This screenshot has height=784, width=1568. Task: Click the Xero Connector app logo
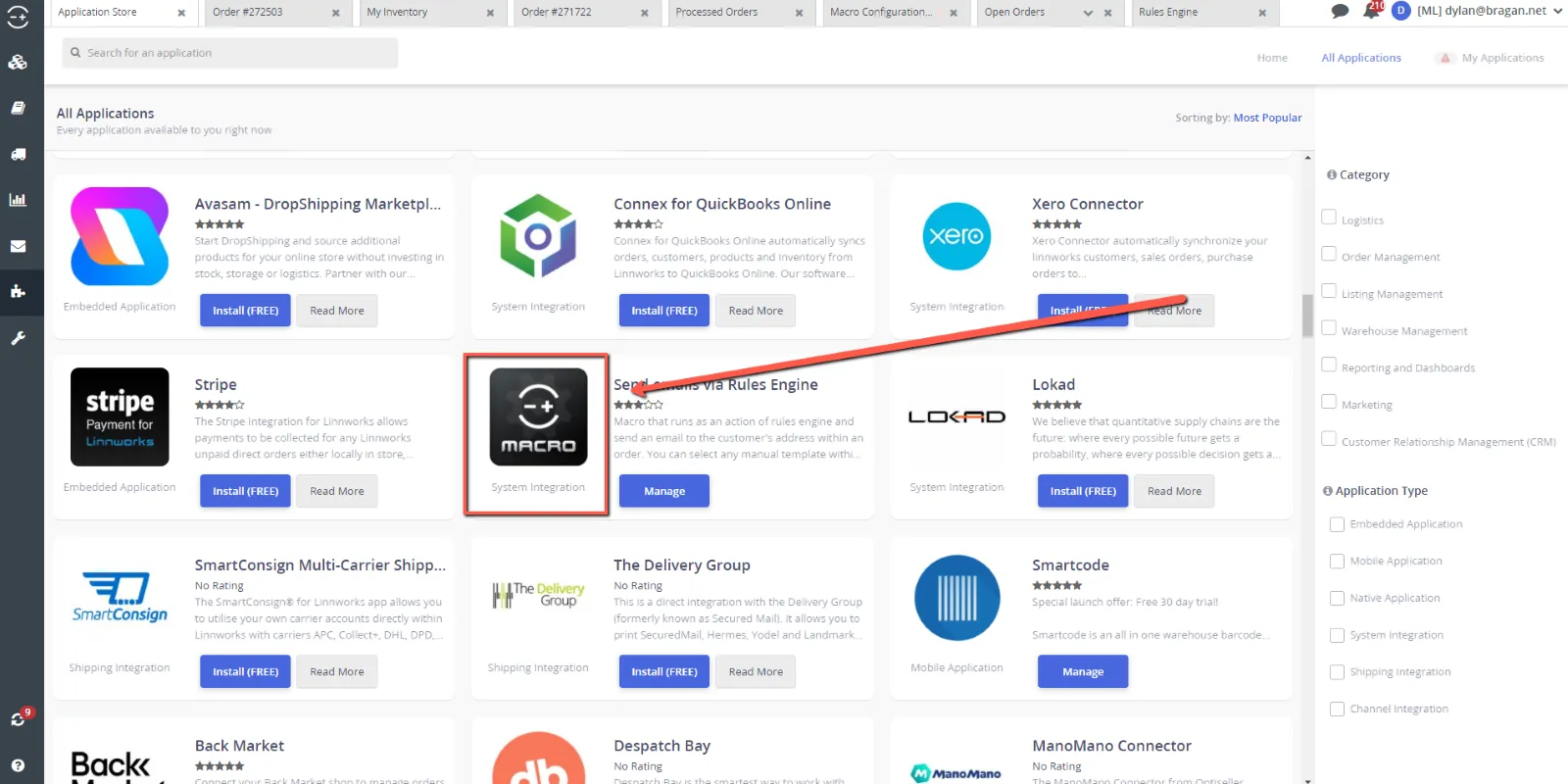[x=956, y=236]
